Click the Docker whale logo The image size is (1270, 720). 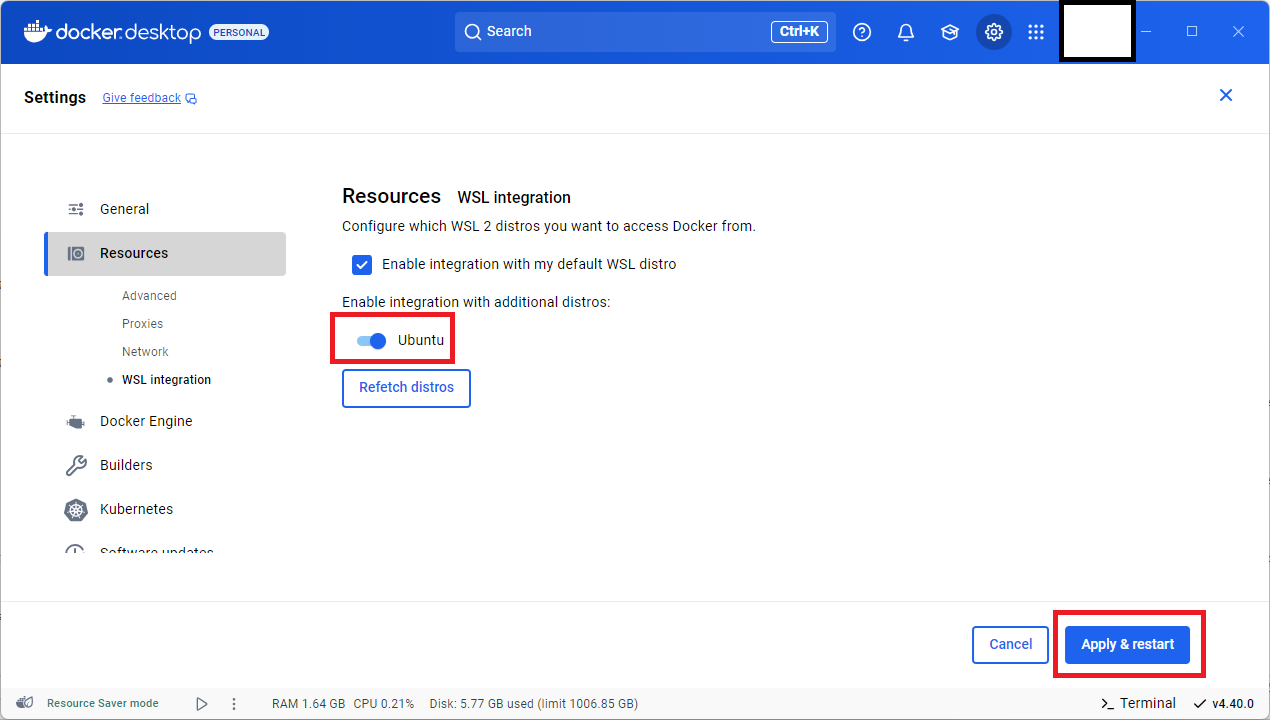pyautogui.click(x=36, y=31)
